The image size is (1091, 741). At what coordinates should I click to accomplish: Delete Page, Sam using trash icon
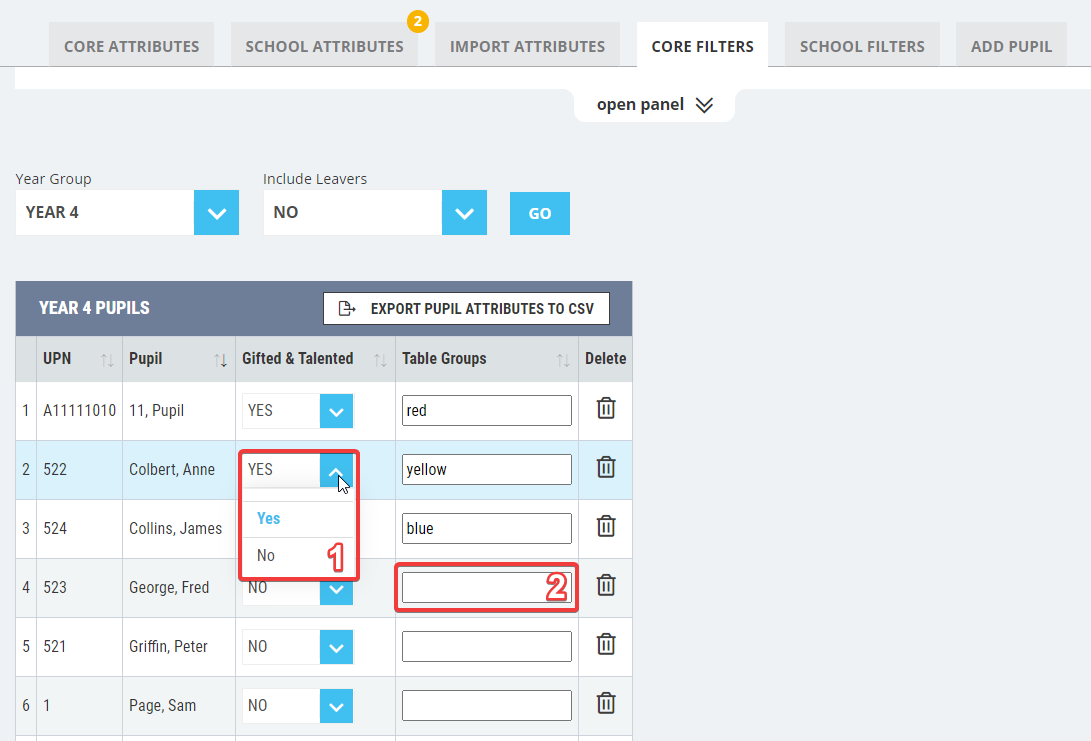coord(606,703)
